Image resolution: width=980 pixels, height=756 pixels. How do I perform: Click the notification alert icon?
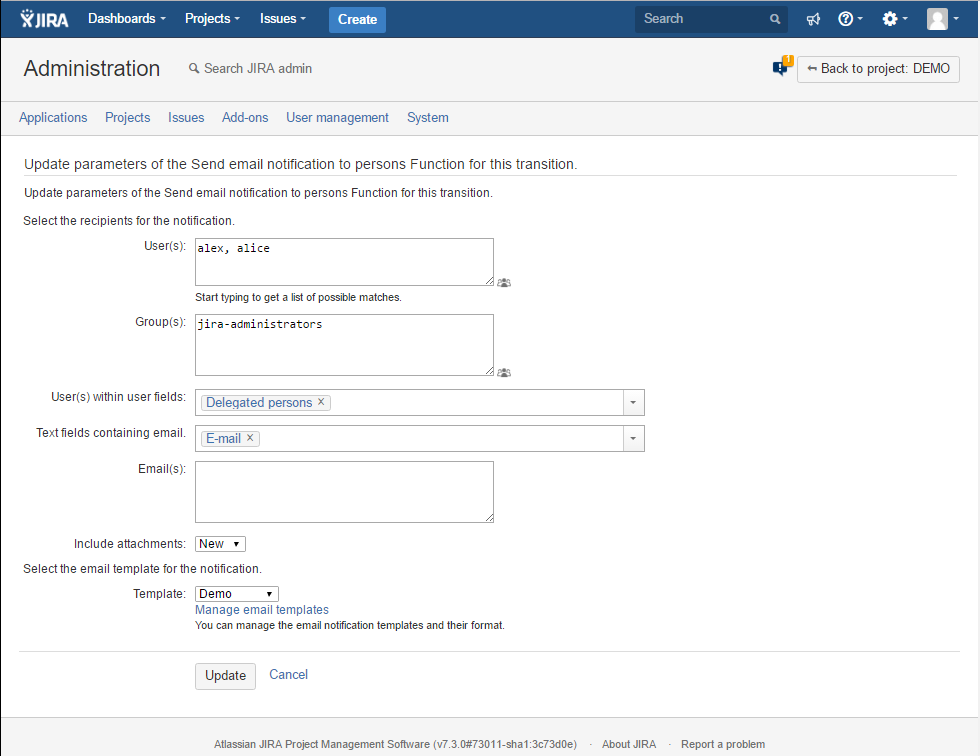click(782, 65)
